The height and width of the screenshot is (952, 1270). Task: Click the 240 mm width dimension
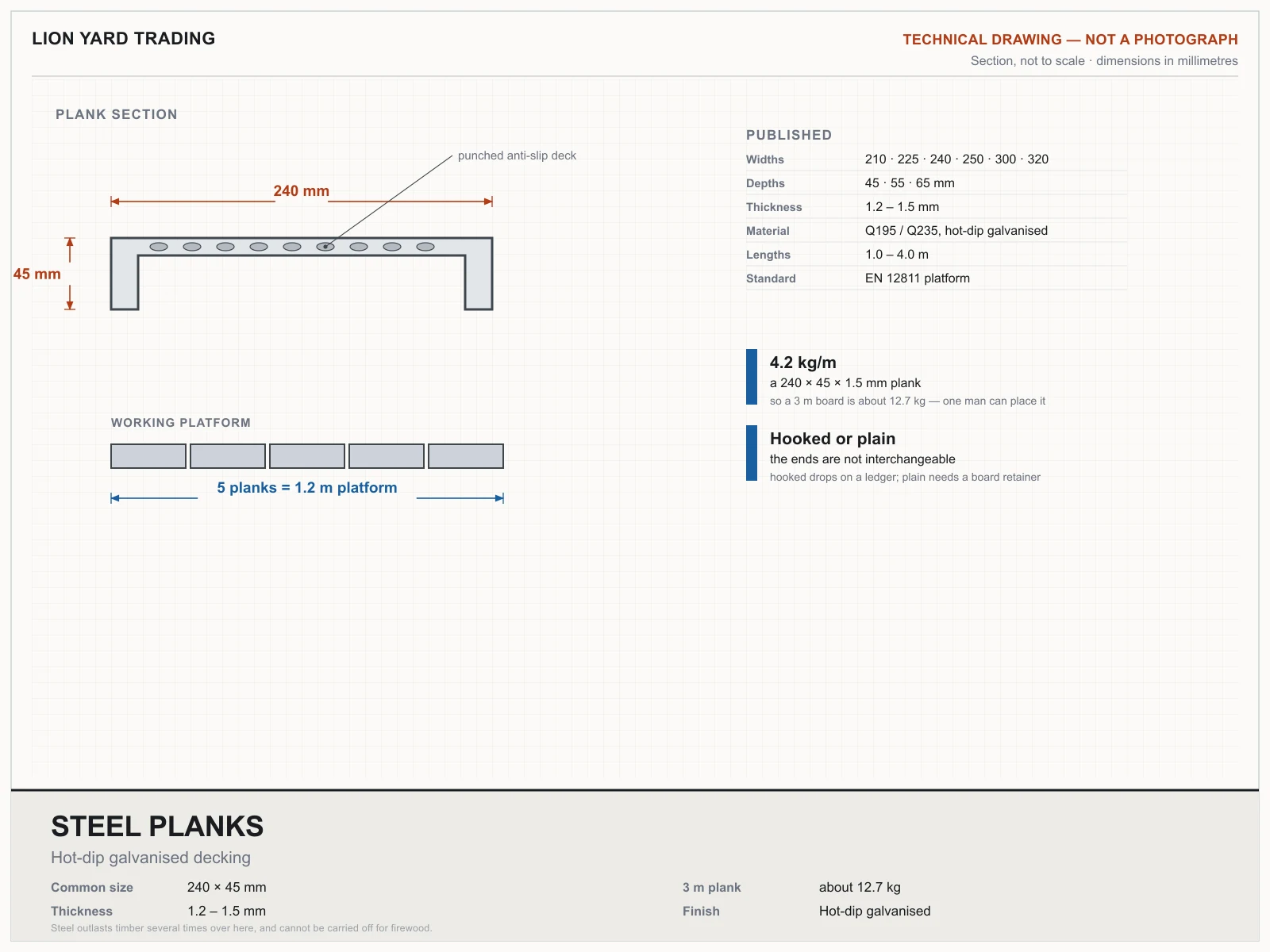coord(302,191)
